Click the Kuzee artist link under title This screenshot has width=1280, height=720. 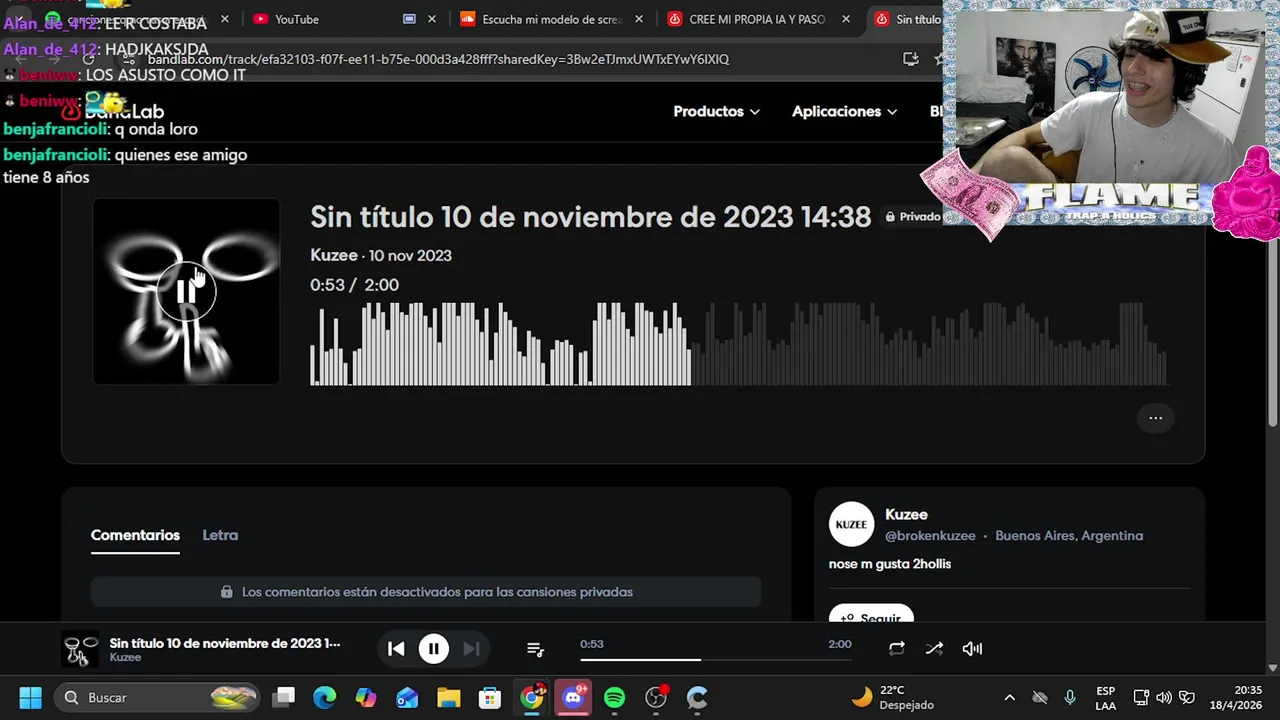click(334, 255)
